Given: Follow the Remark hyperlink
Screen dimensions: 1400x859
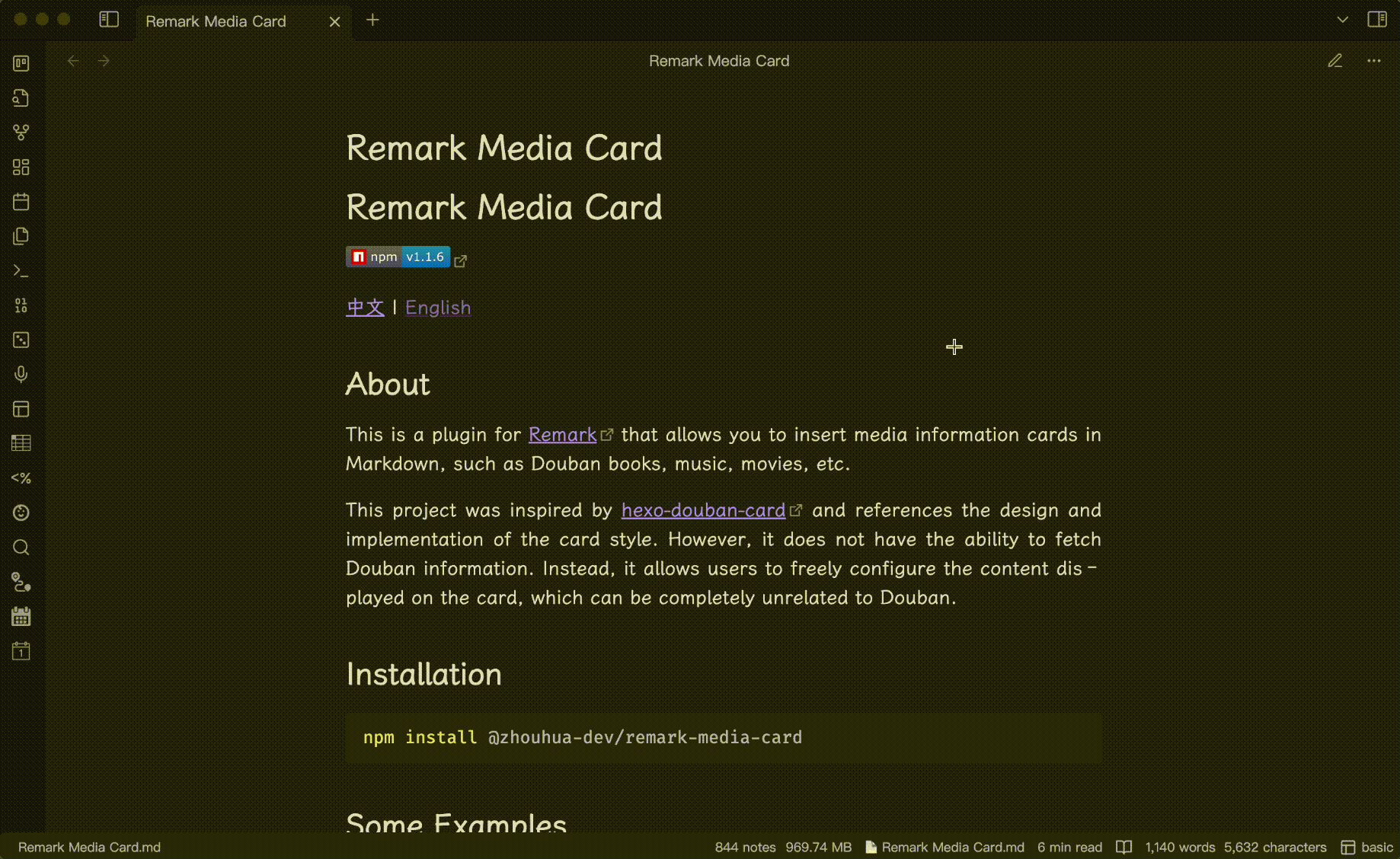Looking at the screenshot, I should pyautogui.click(x=562, y=435).
